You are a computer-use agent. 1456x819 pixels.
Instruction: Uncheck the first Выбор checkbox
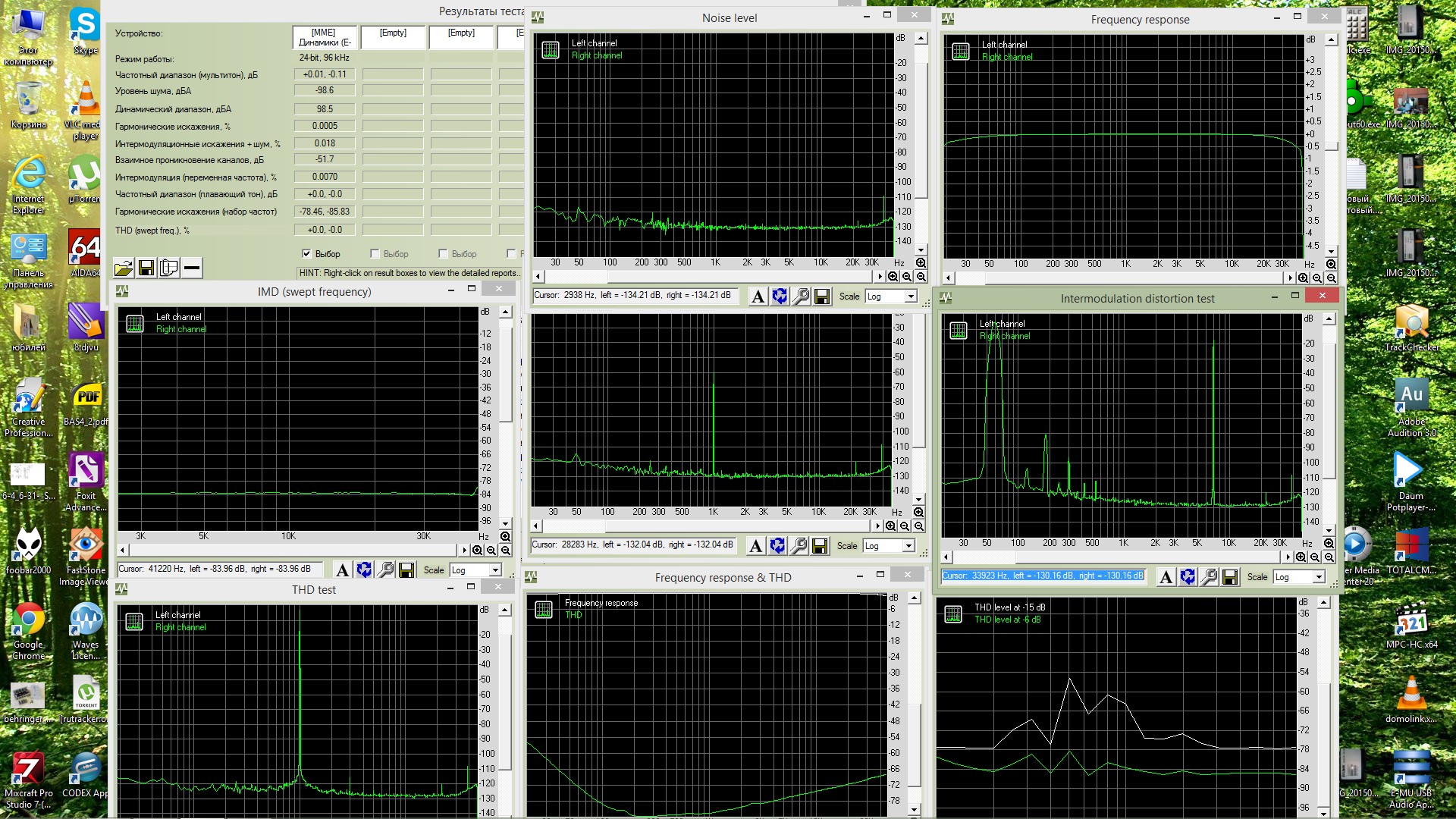pyautogui.click(x=306, y=254)
